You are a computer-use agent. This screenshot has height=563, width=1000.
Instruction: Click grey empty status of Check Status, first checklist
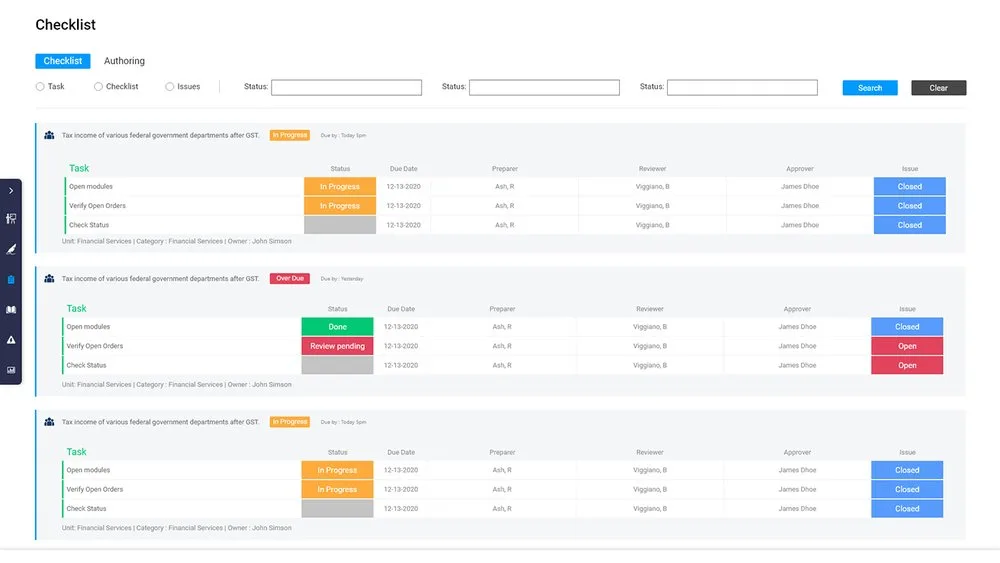click(x=340, y=225)
